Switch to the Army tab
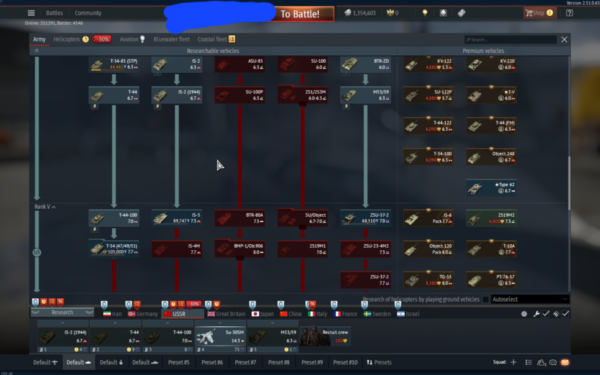Screen dimensions: 600x375 coord(39,39)
